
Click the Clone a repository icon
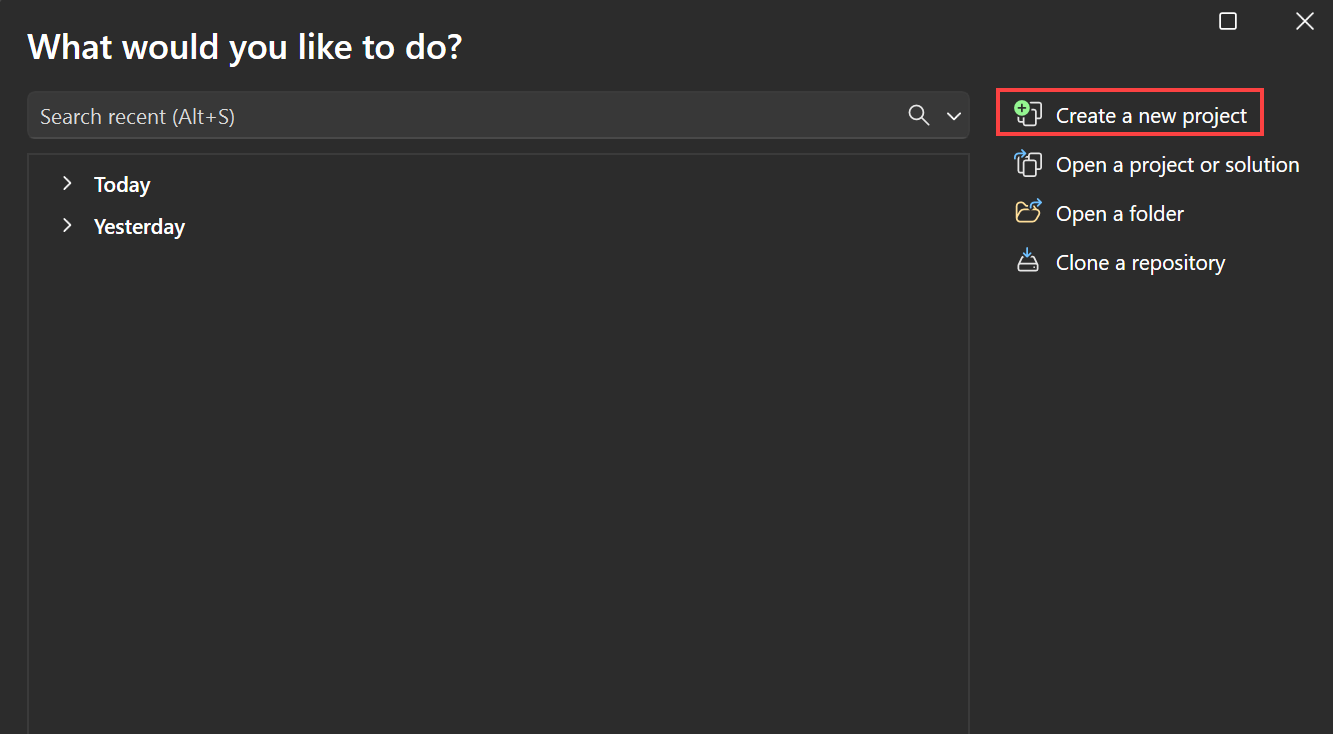tap(1028, 261)
